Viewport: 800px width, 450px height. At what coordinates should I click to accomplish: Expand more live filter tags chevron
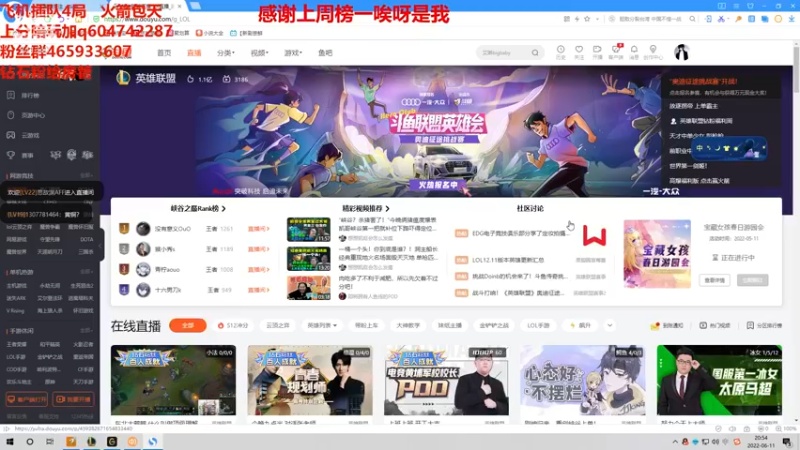coord(610,326)
